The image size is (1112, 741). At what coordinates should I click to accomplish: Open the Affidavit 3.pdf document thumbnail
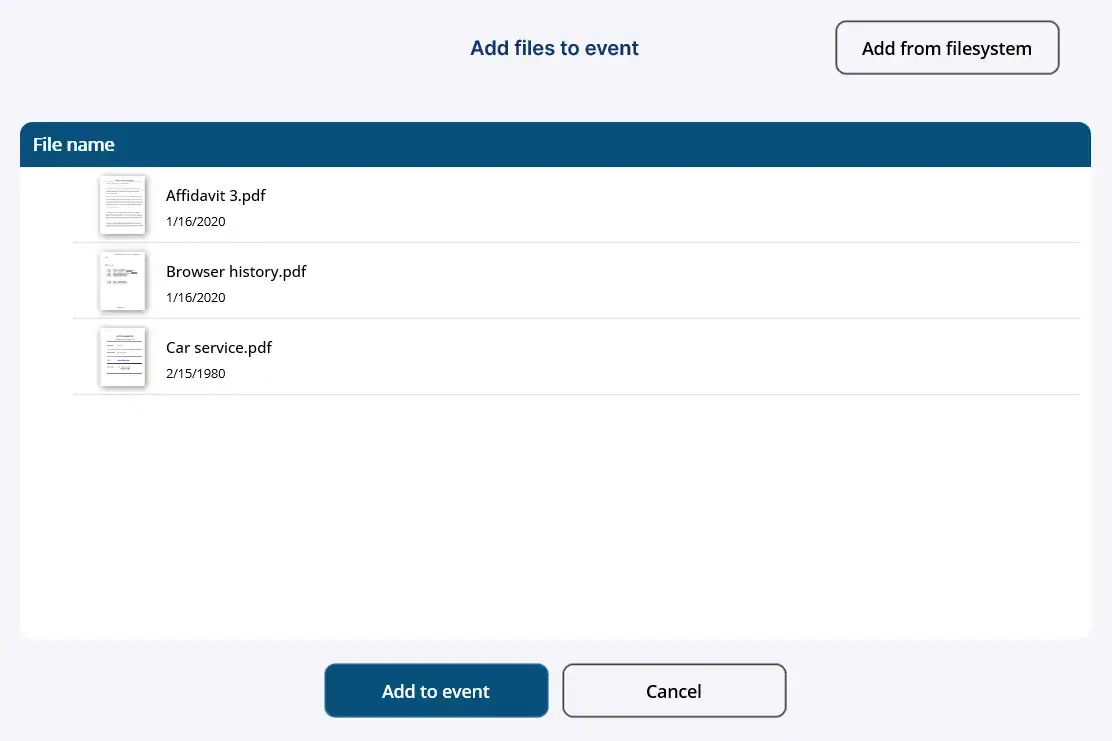coord(122,205)
